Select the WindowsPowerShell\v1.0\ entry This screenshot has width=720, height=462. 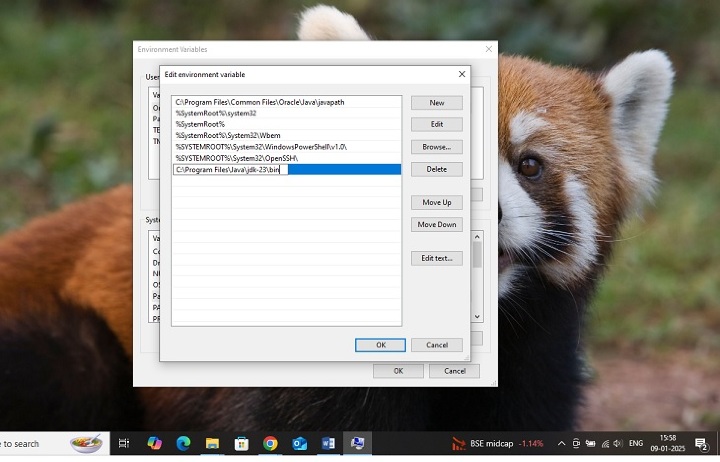(x=287, y=147)
